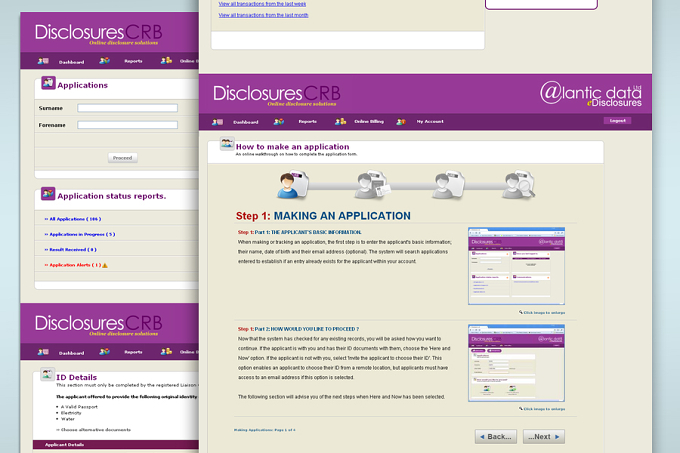This screenshot has width=680, height=453.
Task: Go to the Next walkthrough page
Action: point(544,437)
